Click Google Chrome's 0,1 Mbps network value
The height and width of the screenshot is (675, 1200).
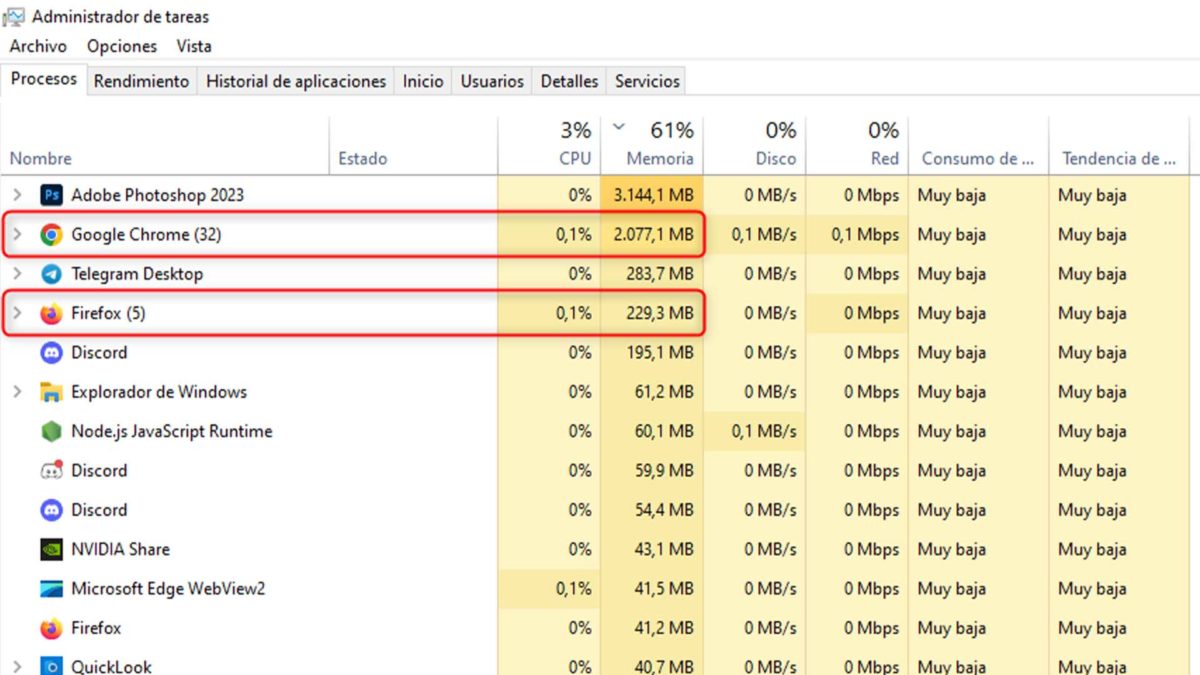click(865, 235)
